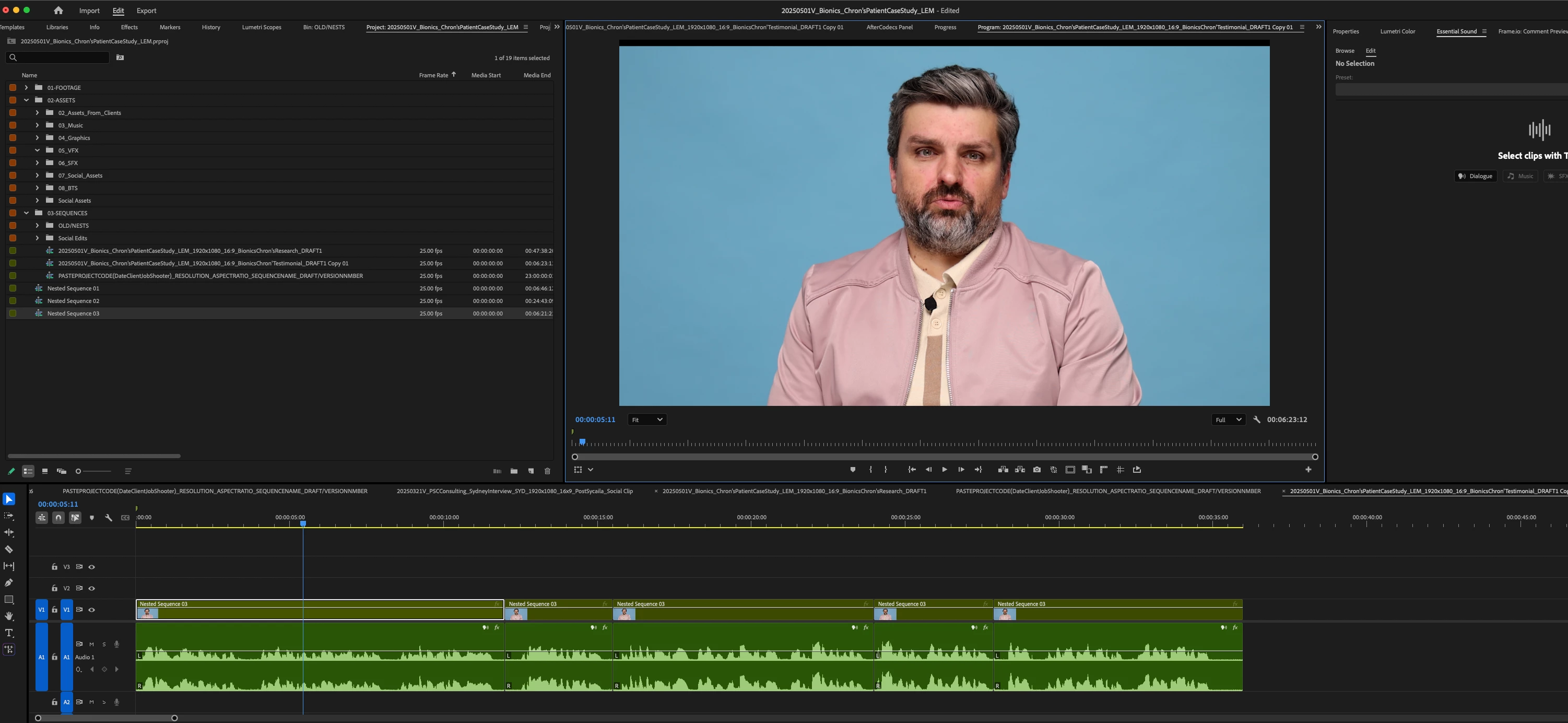This screenshot has width=1568, height=723.
Task: Click the Dialogue audio type button
Action: 1476,176
